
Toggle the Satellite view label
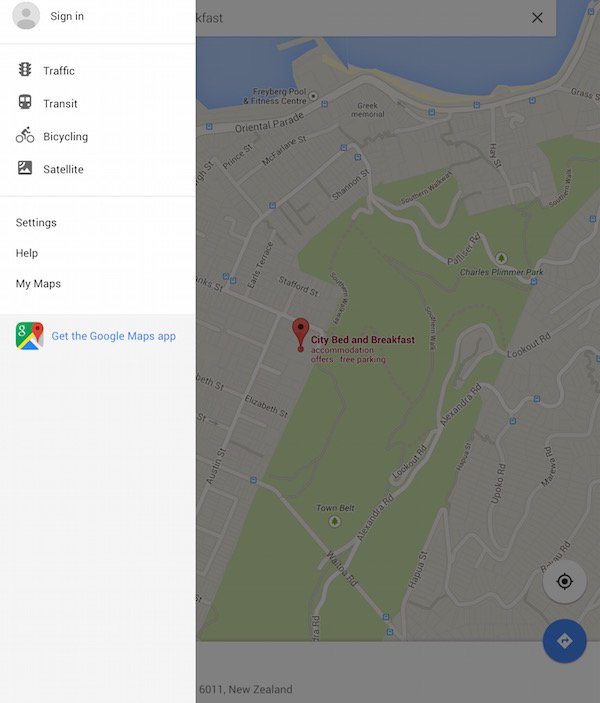coord(63,169)
